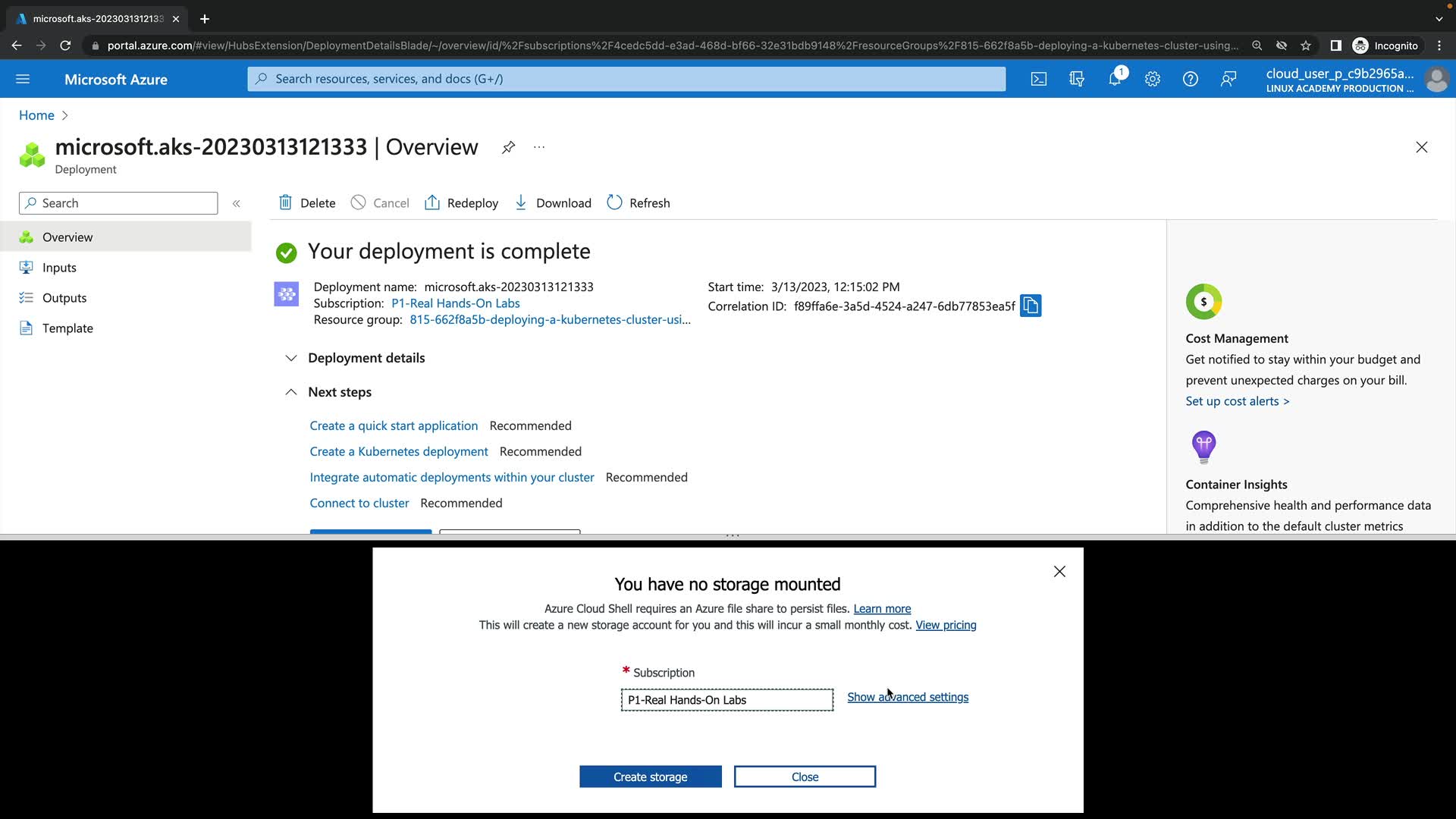Select Inputs in the left menu
This screenshot has width=1456, height=819.
[59, 268]
